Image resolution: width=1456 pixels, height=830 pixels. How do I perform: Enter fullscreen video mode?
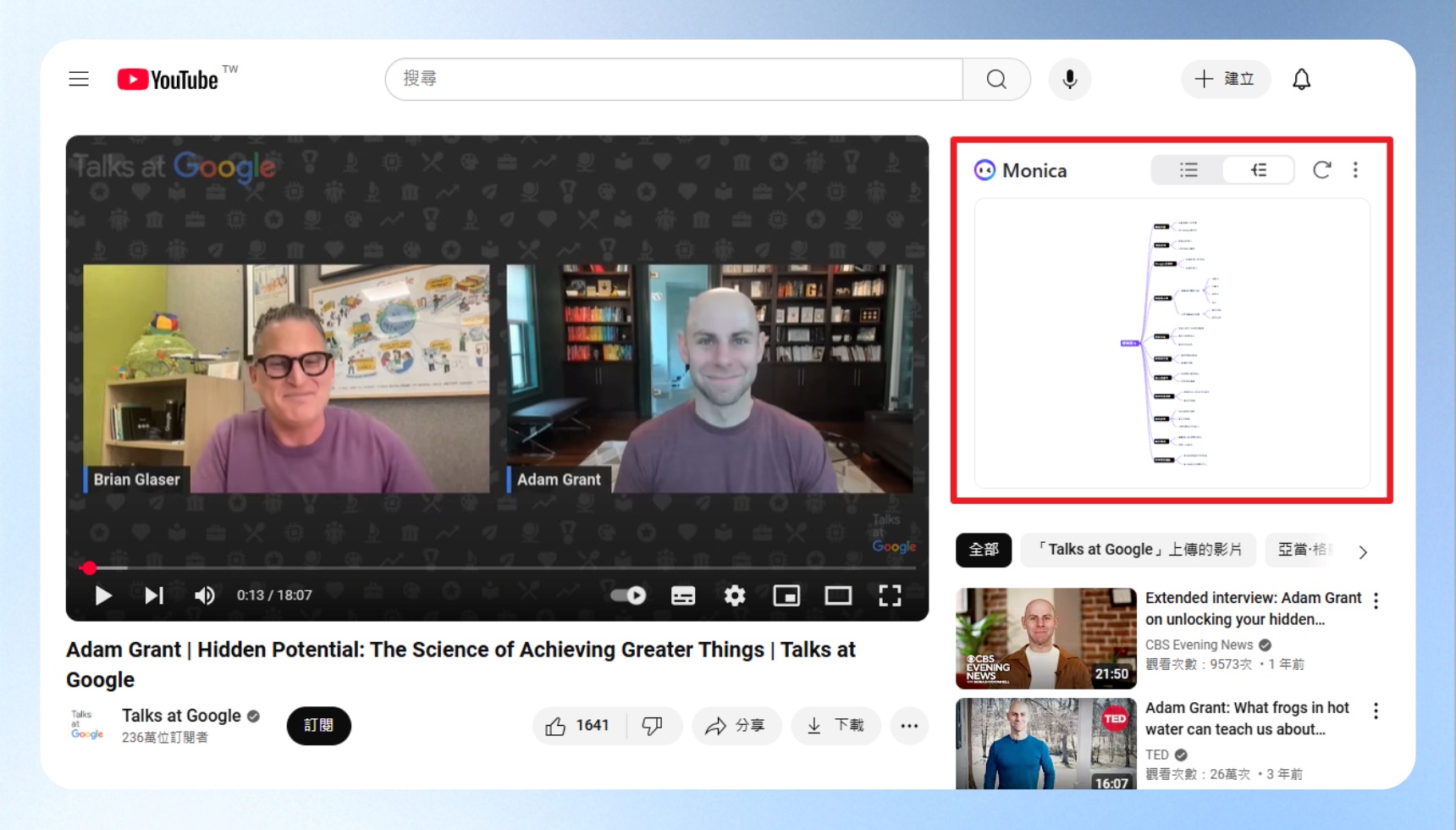coord(890,595)
